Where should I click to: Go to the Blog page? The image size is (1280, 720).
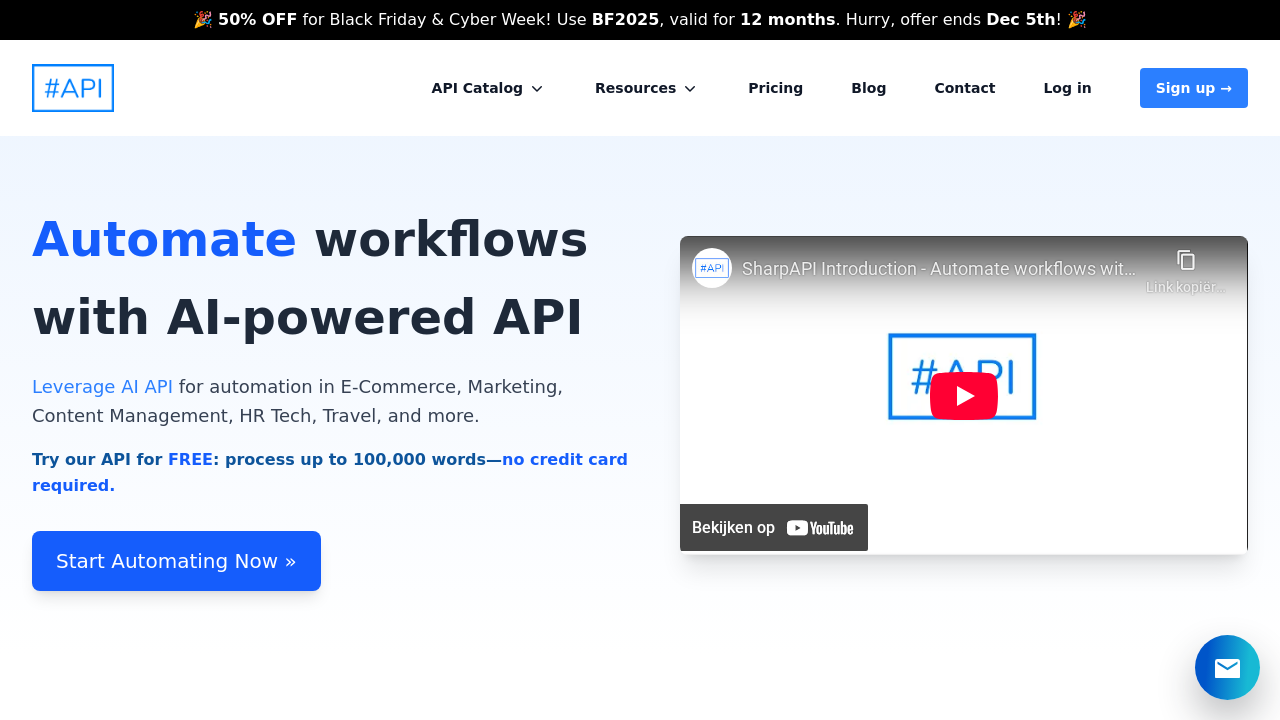pyautogui.click(x=868, y=88)
